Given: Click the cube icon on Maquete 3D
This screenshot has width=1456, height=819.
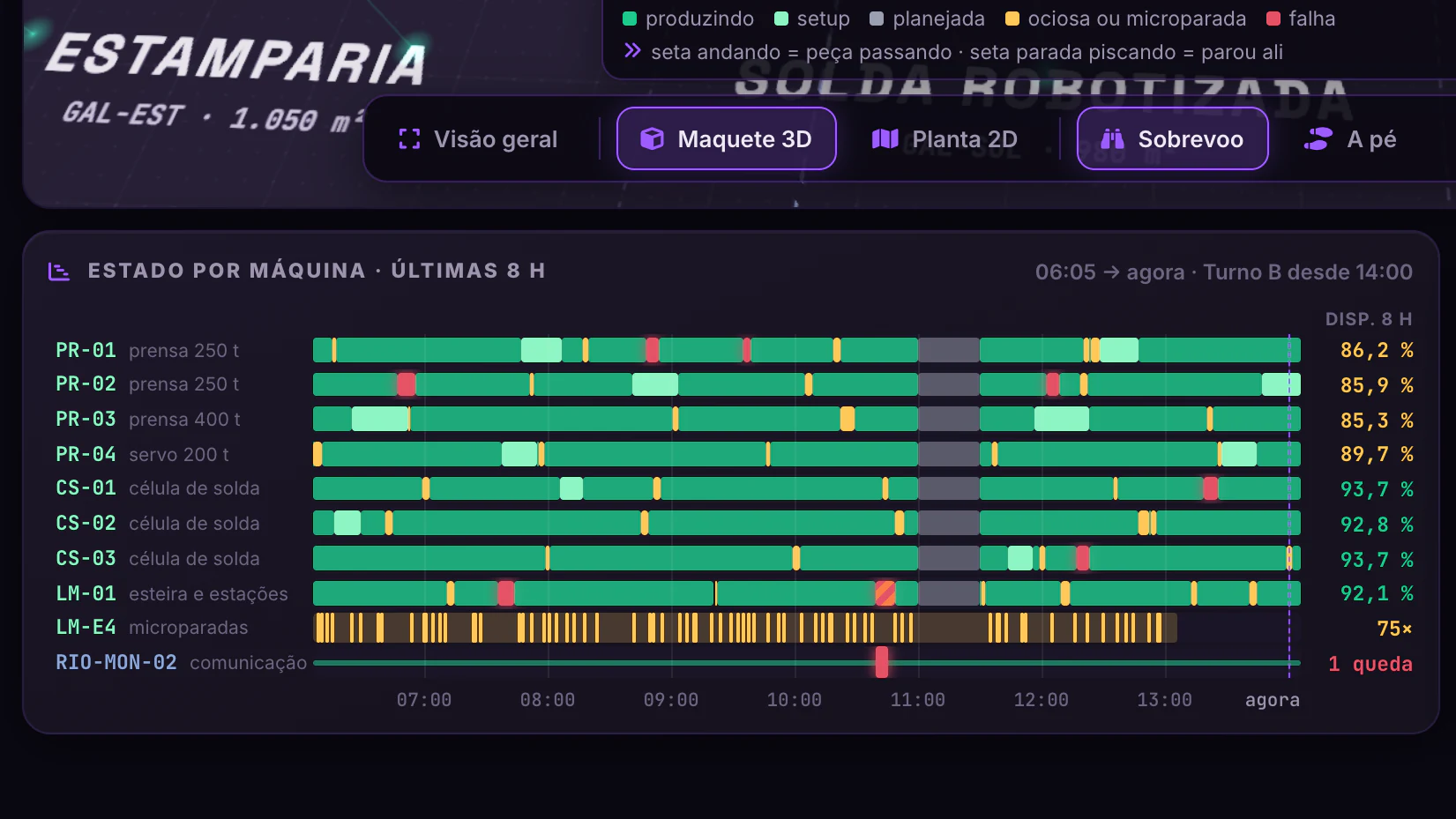Looking at the screenshot, I should (652, 139).
